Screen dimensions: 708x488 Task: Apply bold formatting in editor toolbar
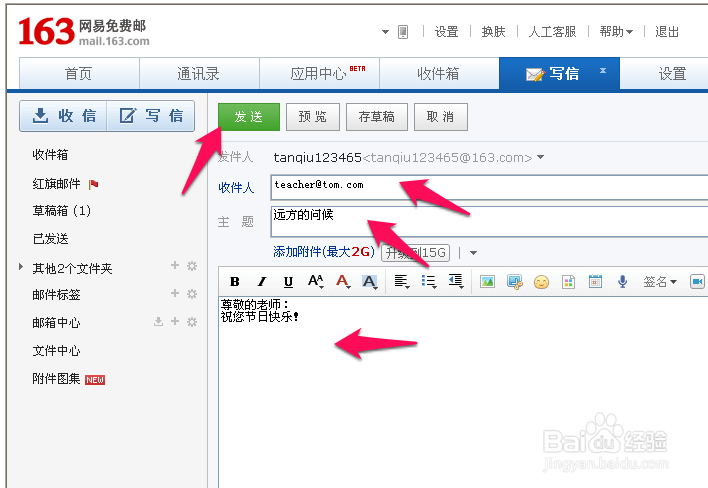click(x=234, y=282)
